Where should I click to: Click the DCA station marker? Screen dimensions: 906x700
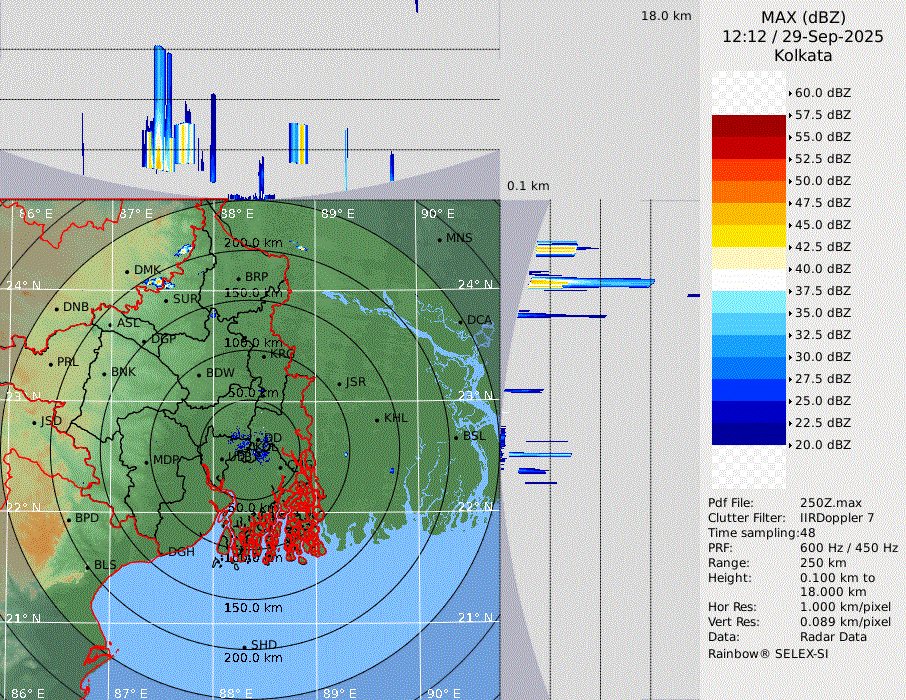[461, 321]
